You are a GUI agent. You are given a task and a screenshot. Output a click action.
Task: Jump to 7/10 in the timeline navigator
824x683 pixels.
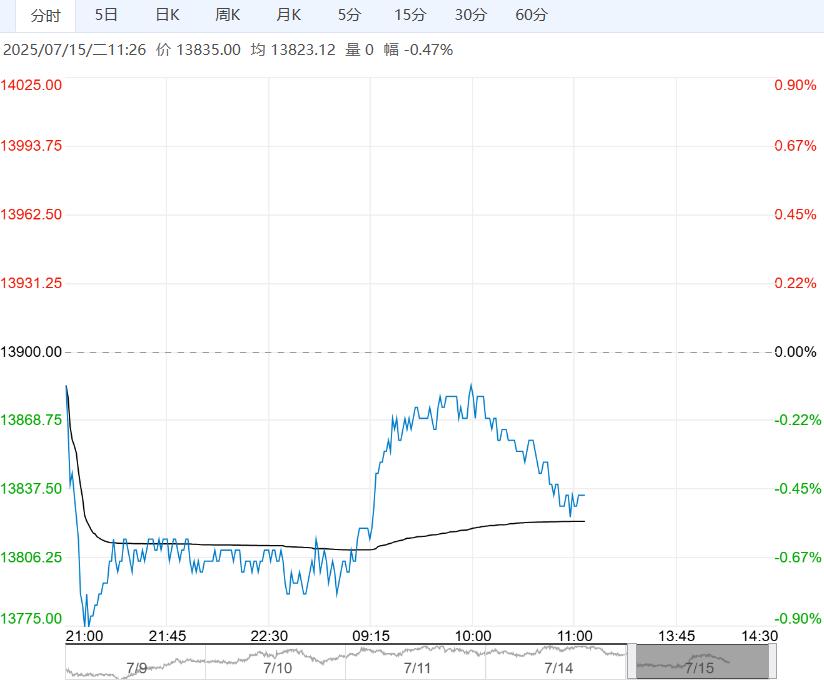tap(276, 666)
